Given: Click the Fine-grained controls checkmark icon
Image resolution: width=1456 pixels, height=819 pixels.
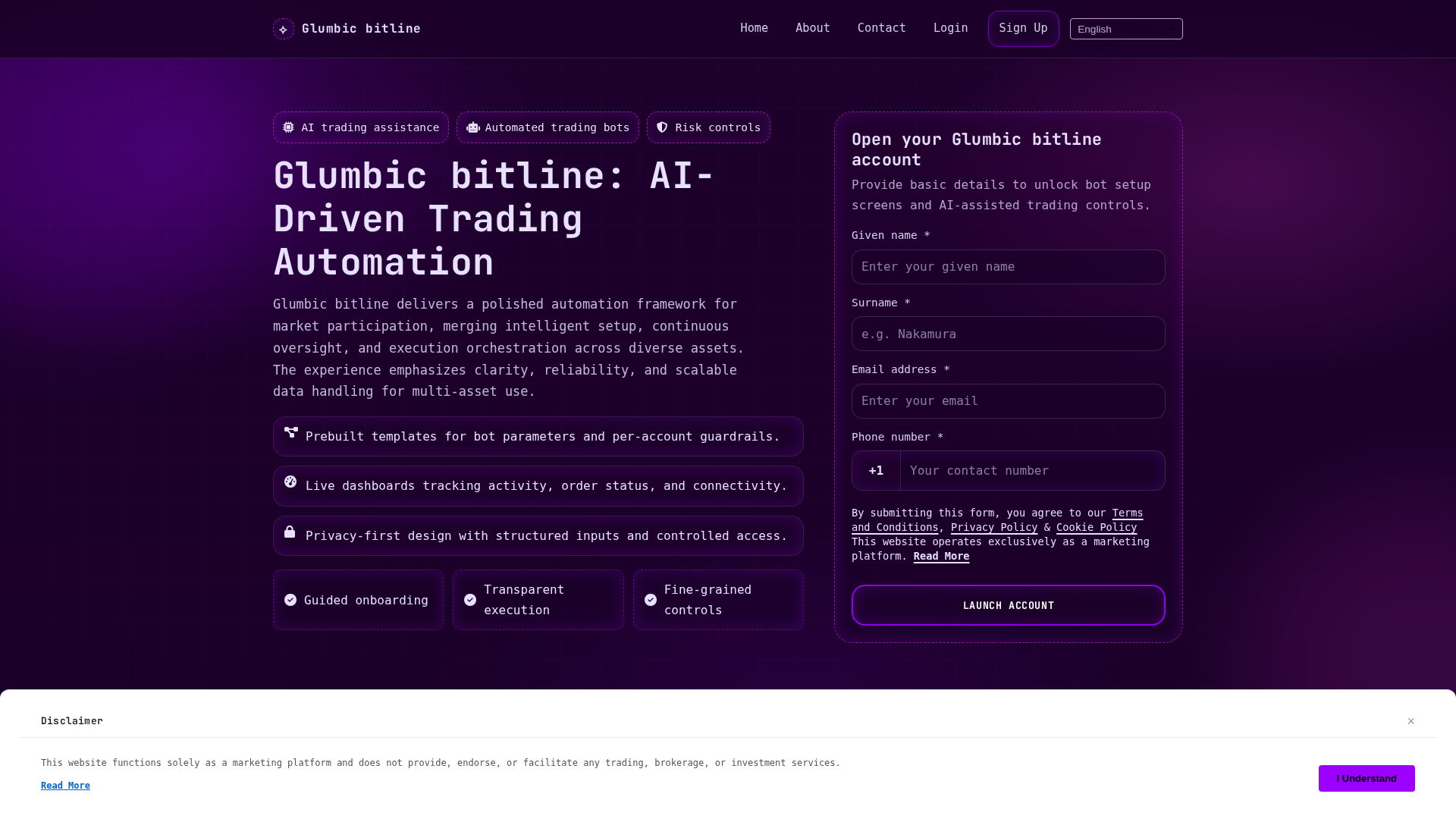Looking at the screenshot, I should pyautogui.click(x=651, y=600).
